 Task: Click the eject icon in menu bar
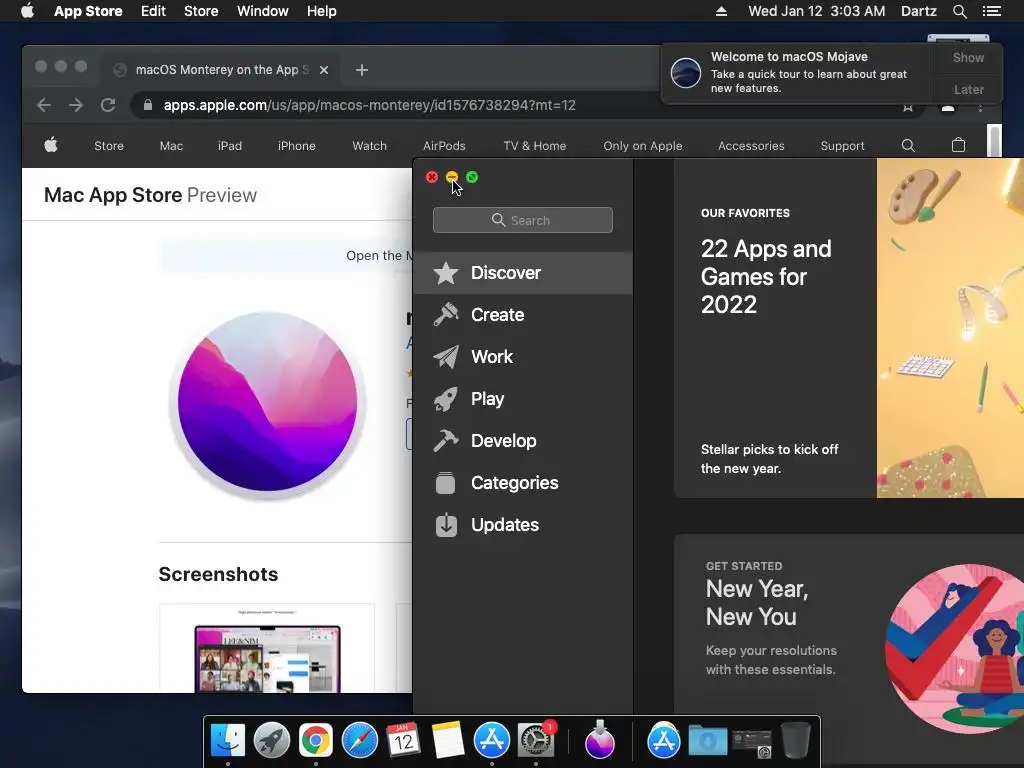coord(721,11)
